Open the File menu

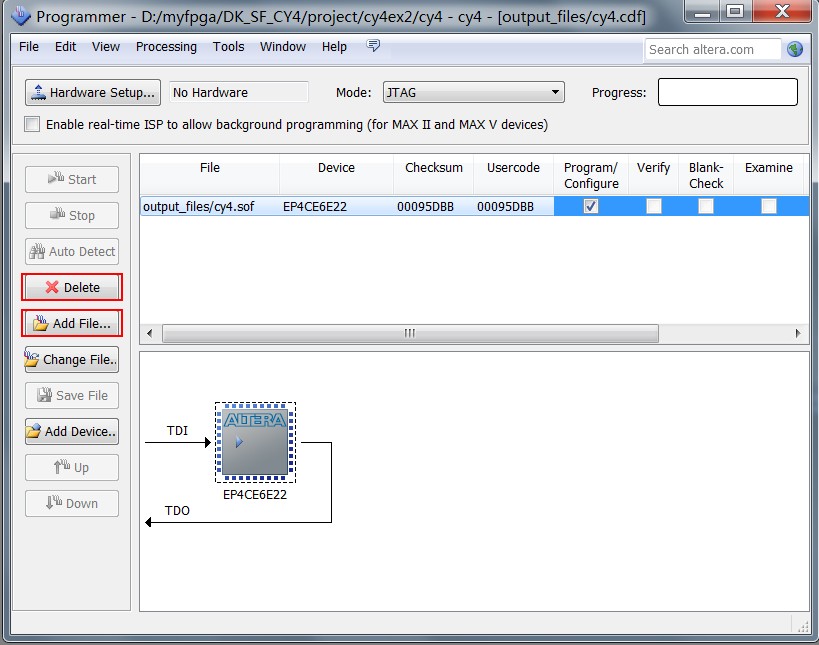pyautogui.click(x=29, y=47)
